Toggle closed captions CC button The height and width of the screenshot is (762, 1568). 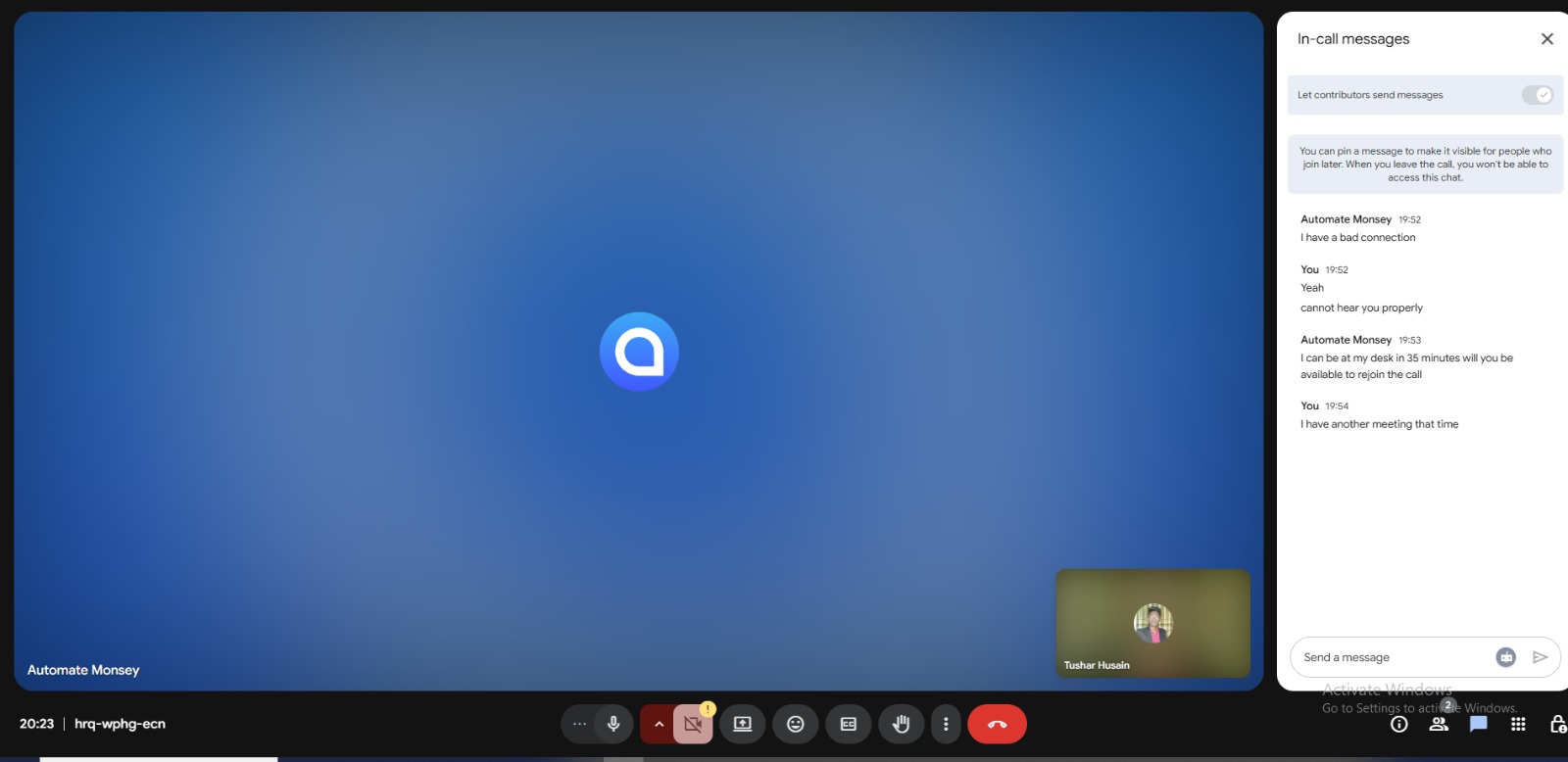[x=849, y=724]
